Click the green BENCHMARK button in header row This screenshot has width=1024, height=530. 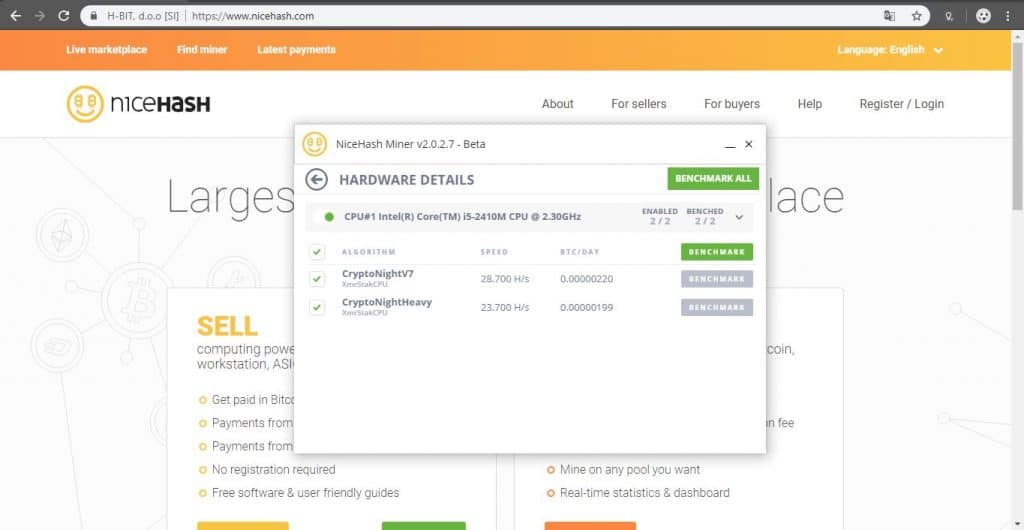(x=716, y=252)
